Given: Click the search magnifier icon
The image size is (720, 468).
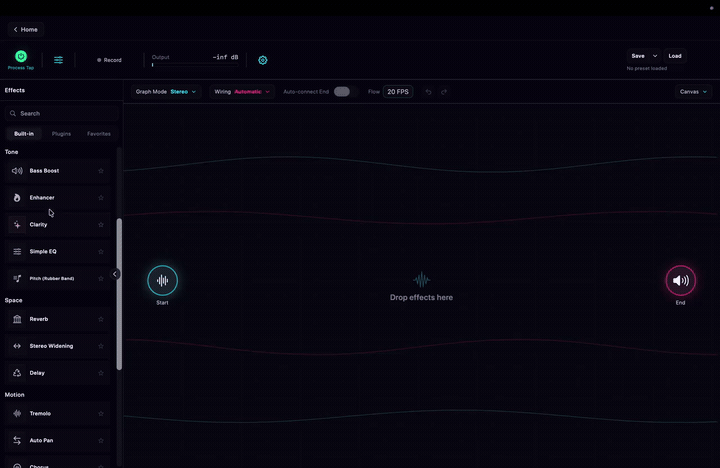Looking at the screenshot, I should coord(13,113).
